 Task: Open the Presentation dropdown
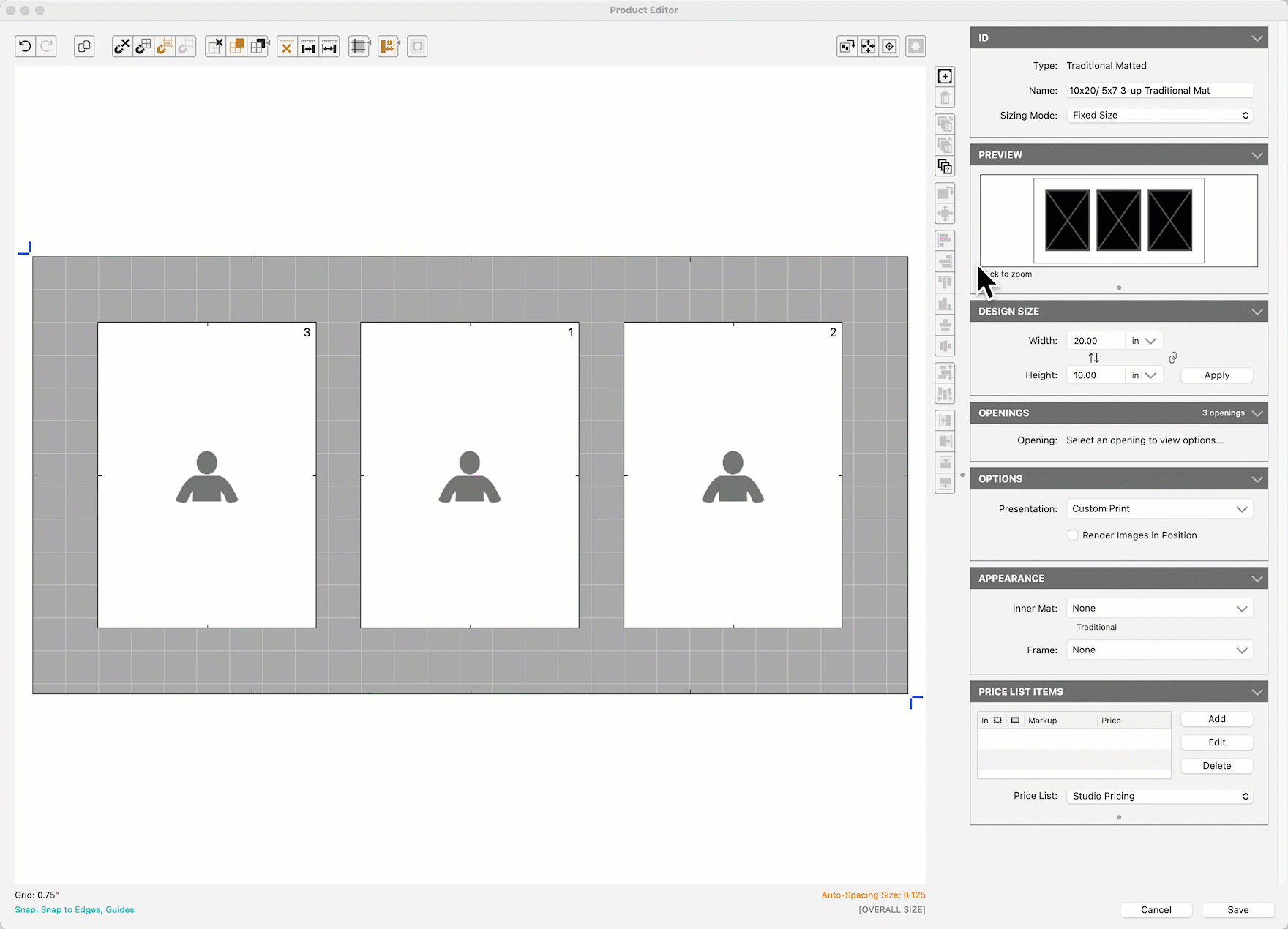[1159, 508]
